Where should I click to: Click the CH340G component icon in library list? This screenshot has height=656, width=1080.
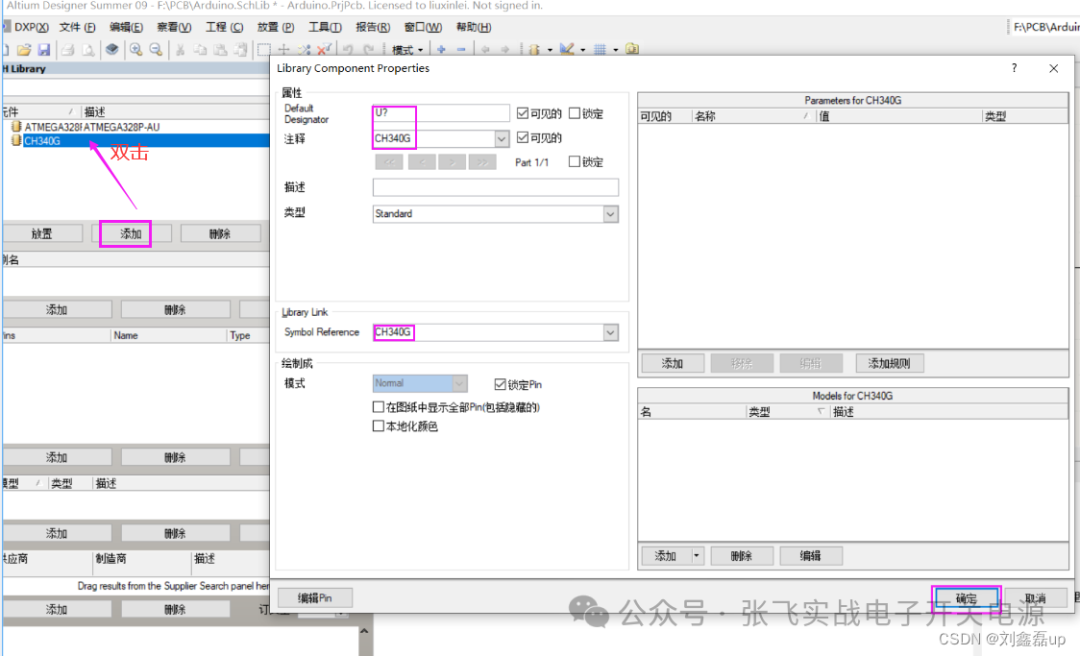[15, 141]
